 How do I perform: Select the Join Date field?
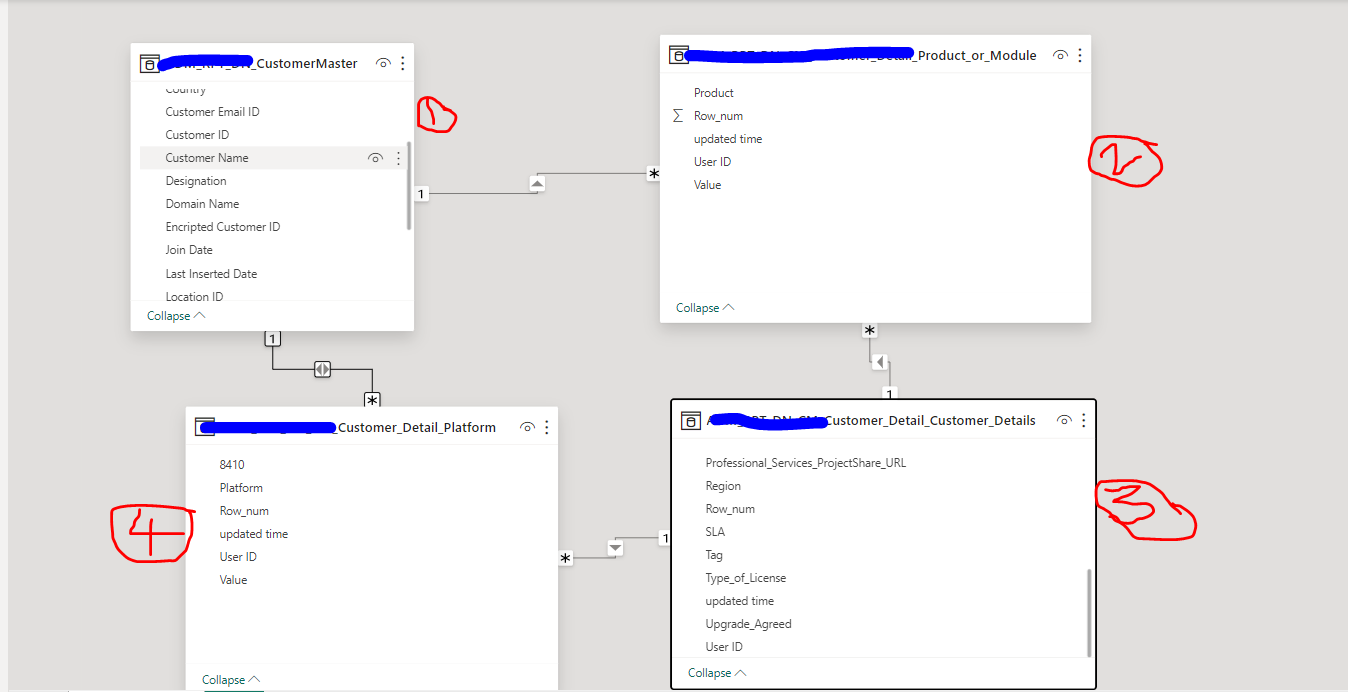pos(189,250)
